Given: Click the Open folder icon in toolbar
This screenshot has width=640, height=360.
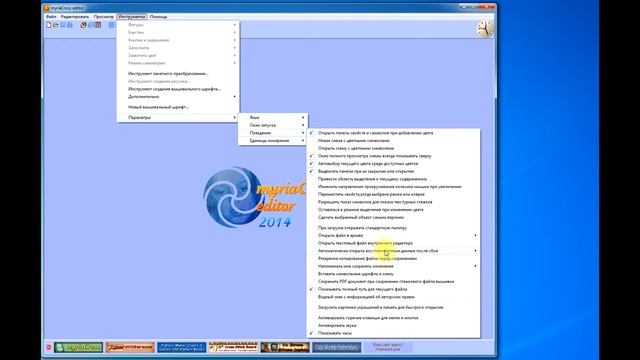Looking at the screenshot, I should click(x=56, y=25).
